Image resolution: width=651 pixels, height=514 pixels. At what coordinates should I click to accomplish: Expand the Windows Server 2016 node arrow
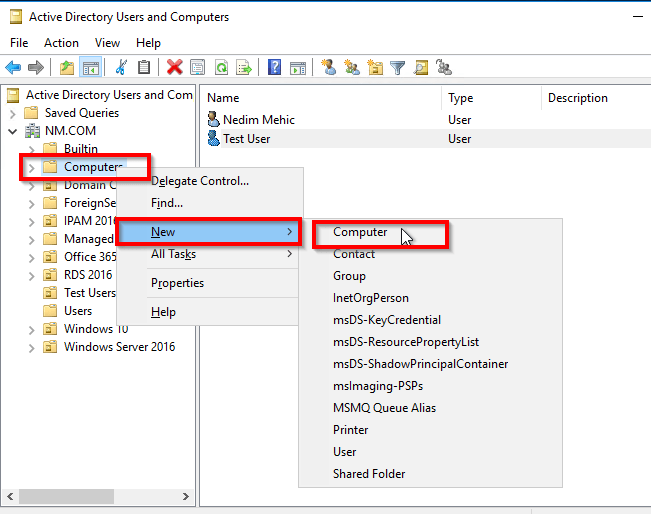click(x=32, y=348)
